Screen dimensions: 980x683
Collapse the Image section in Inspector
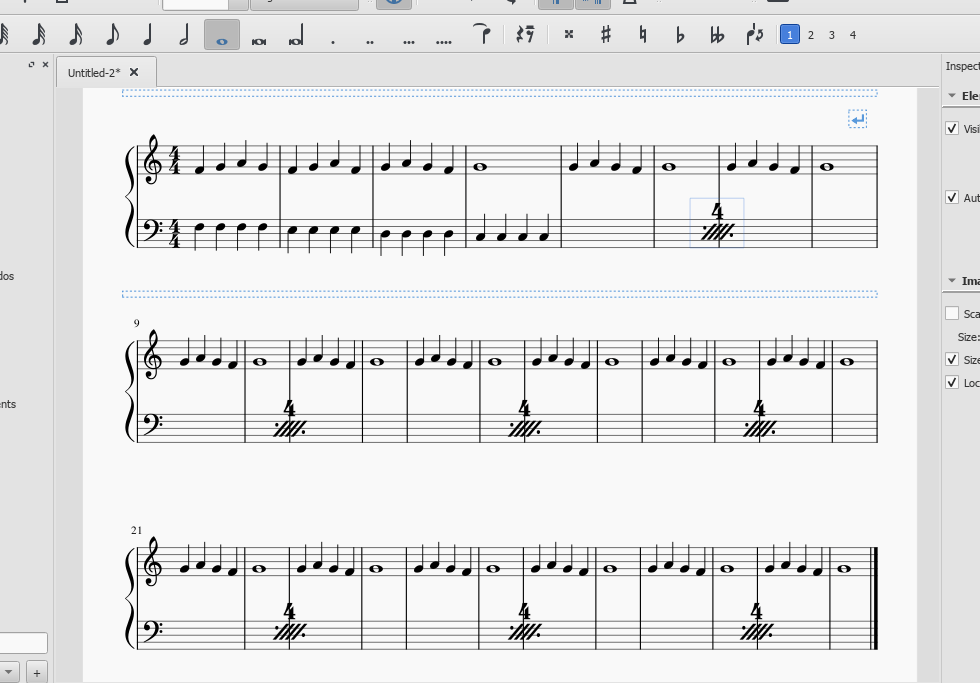coord(954,280)
